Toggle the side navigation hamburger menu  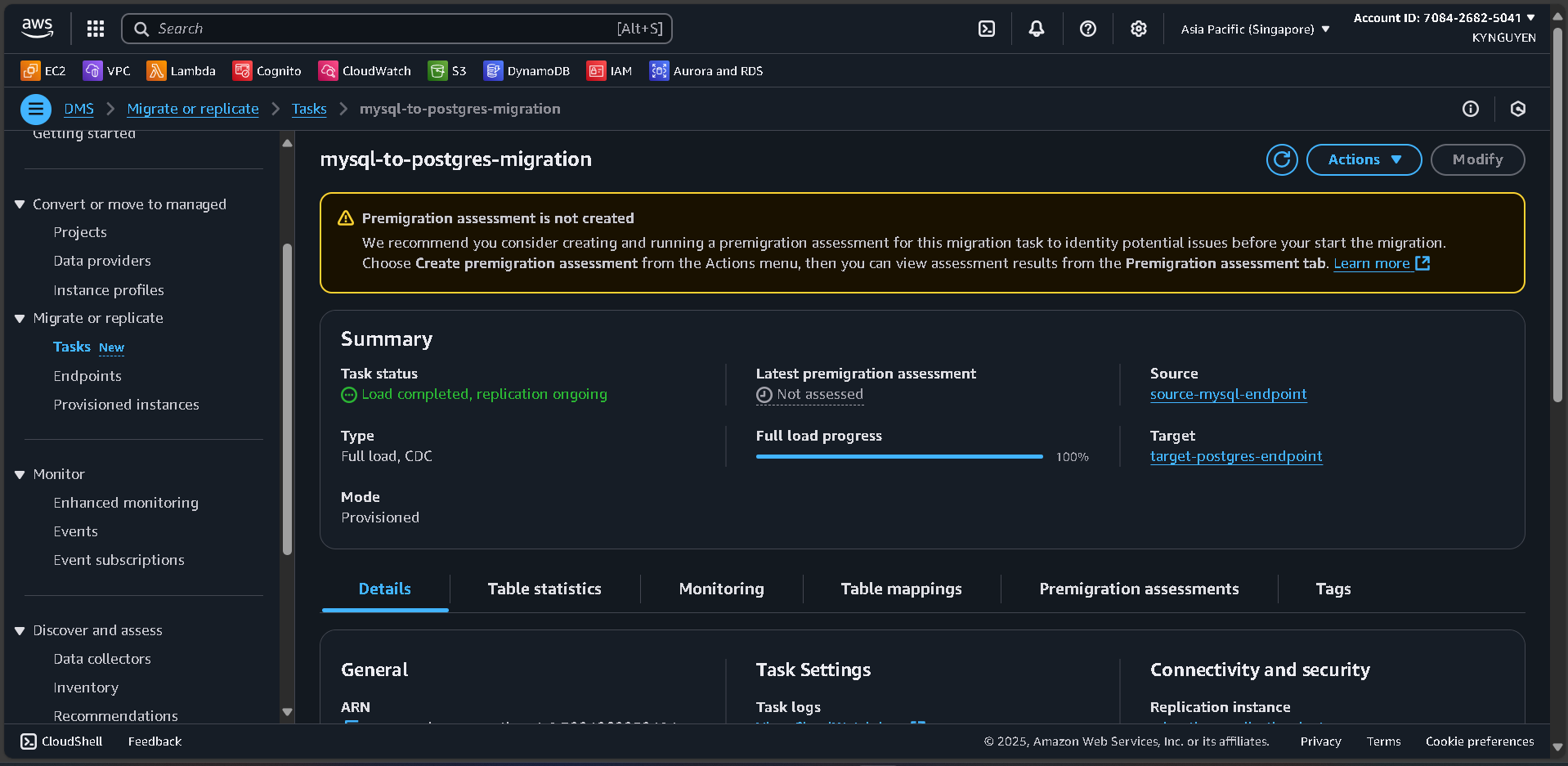coord(35,109)
